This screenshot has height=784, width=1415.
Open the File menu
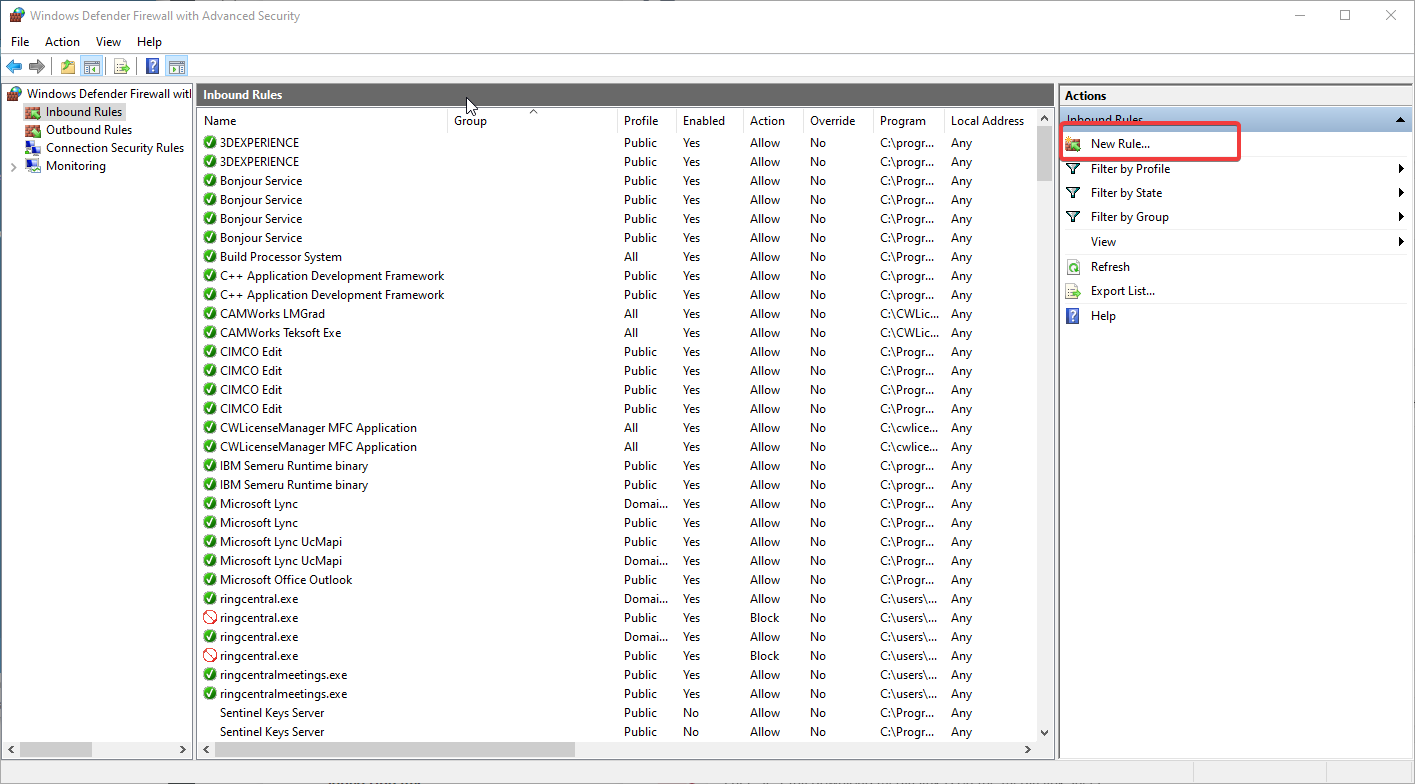pyautogui.click(x=20, y=42)
